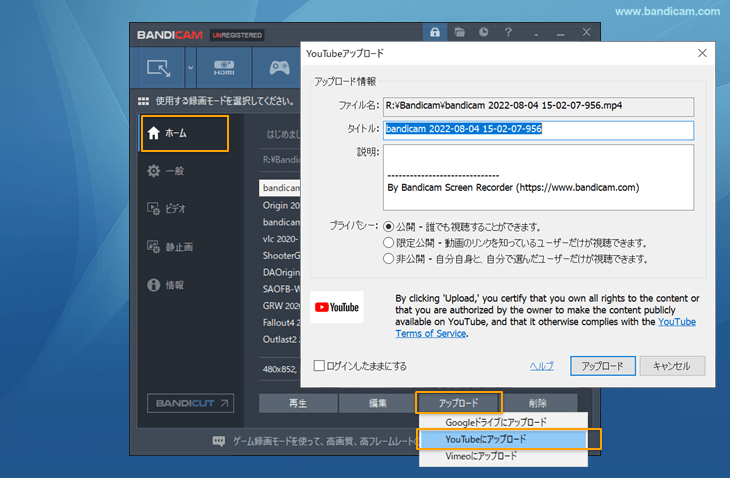Image resolution: width=730 pixels, height=478 pixels.
Task: Open scheduled recording clock icon
Action: click(484, 32)
